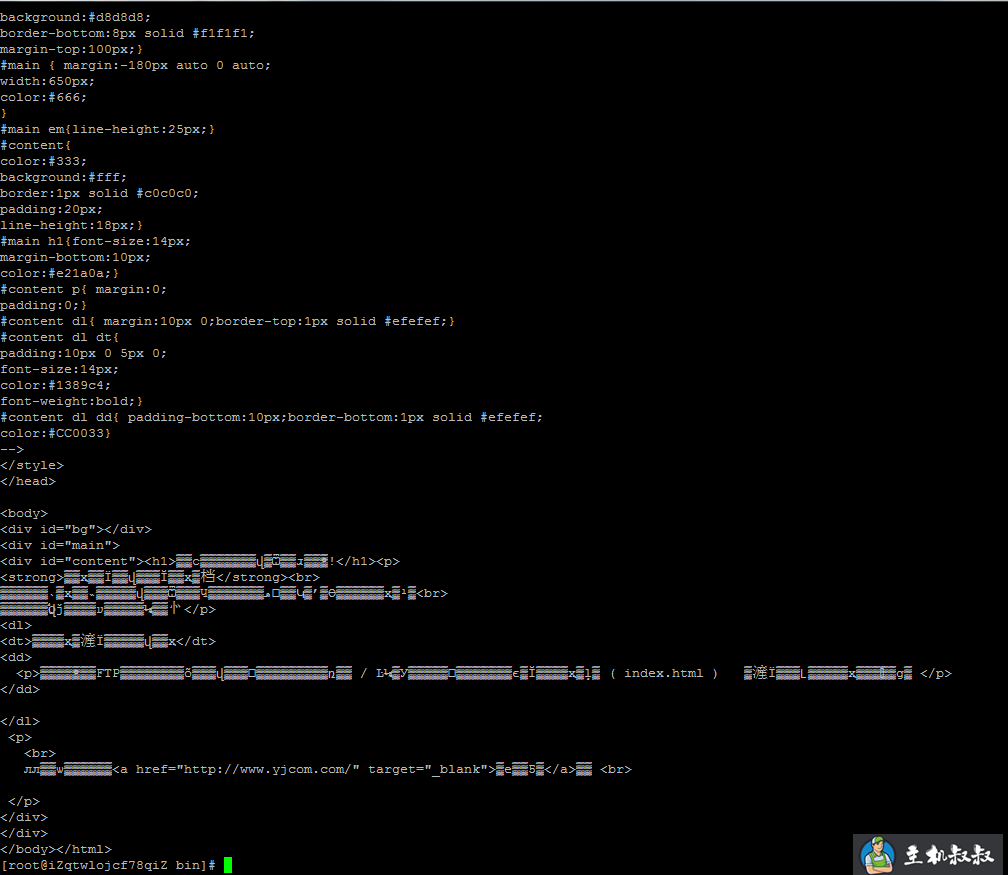Click the green terminal cursor block

[x=228, y=865]
